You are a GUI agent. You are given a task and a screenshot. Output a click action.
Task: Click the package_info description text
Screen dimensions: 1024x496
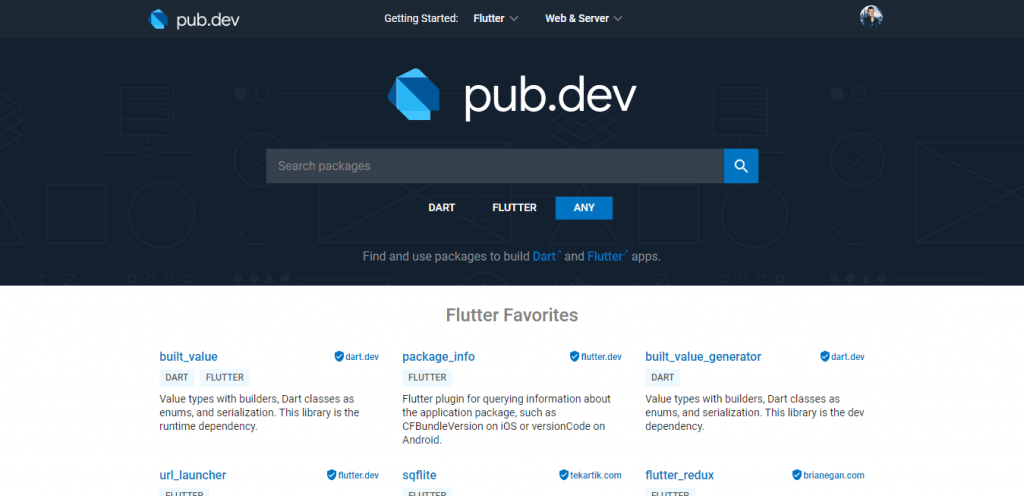pyautogui.click(x=507, y=420)
